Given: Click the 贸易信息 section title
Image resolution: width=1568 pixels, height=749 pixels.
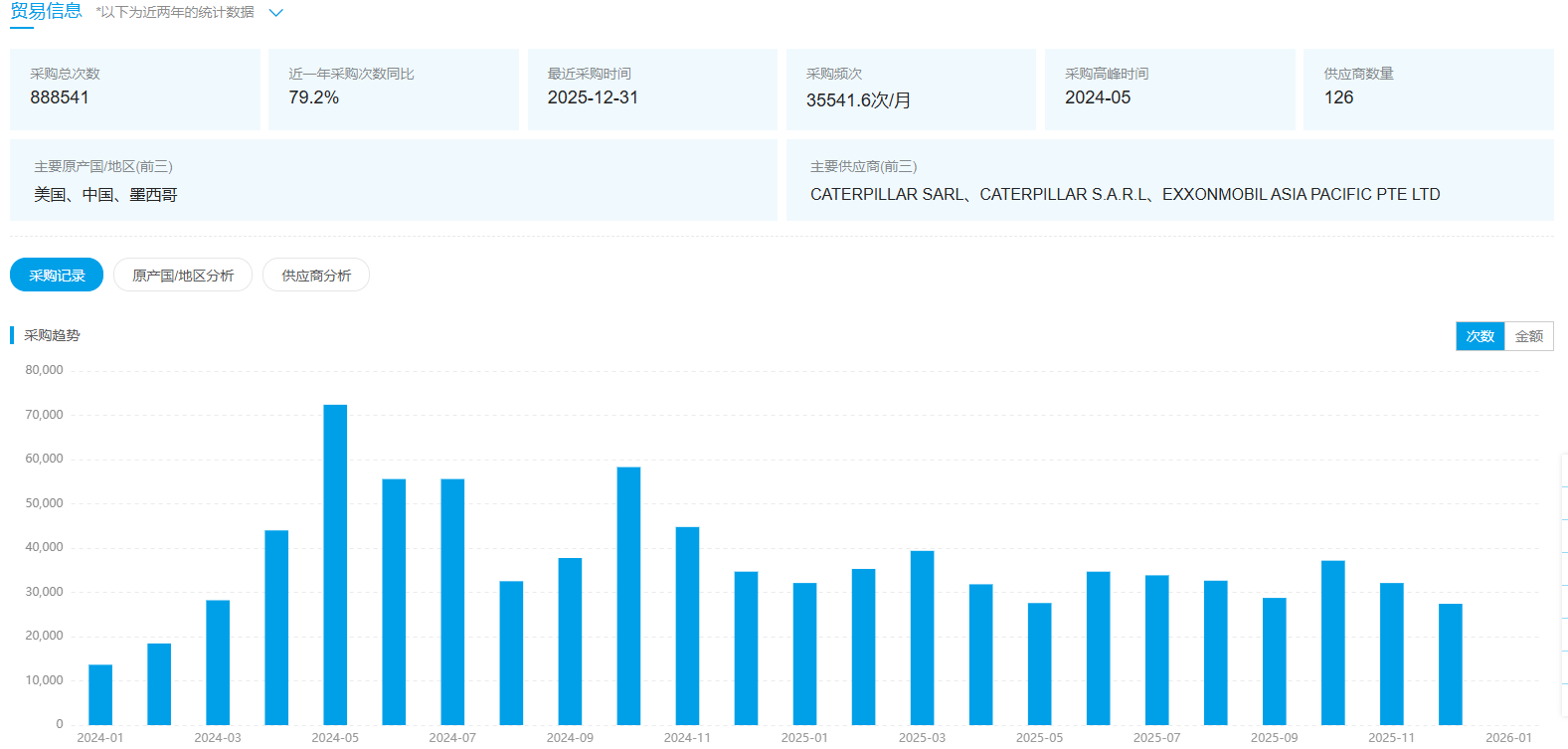Looking at the screenshot, I should click(46, 12).
